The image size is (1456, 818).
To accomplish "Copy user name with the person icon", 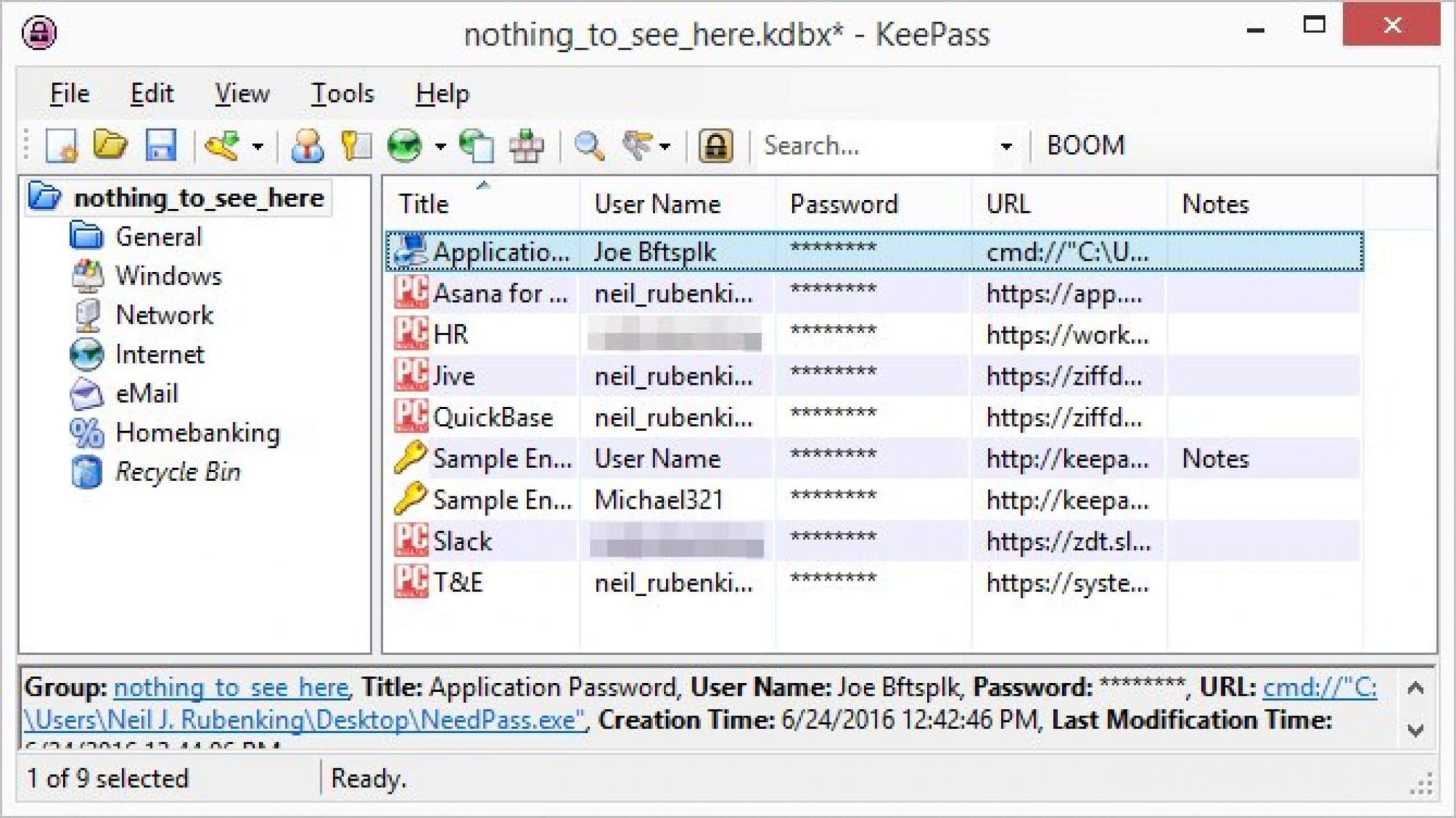I will (x=308, y=146).
